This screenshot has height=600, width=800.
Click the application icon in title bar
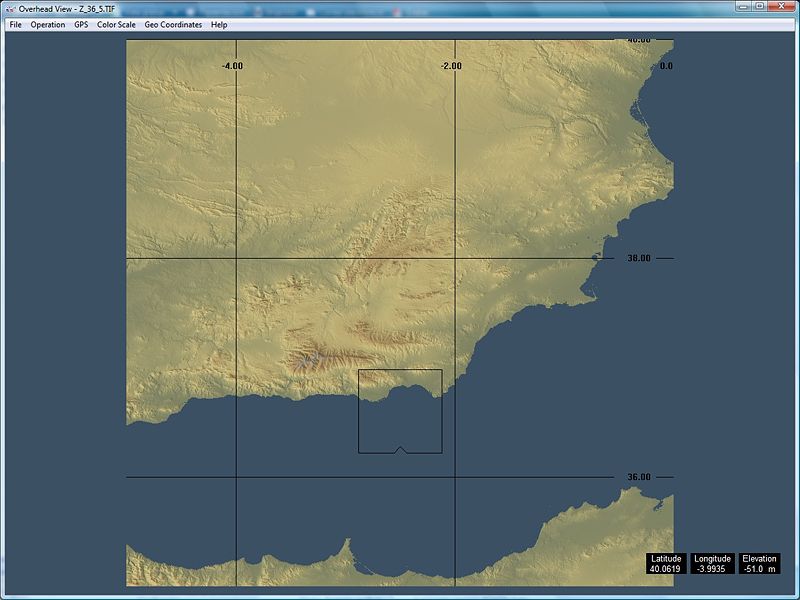click(x=9, y=8)
